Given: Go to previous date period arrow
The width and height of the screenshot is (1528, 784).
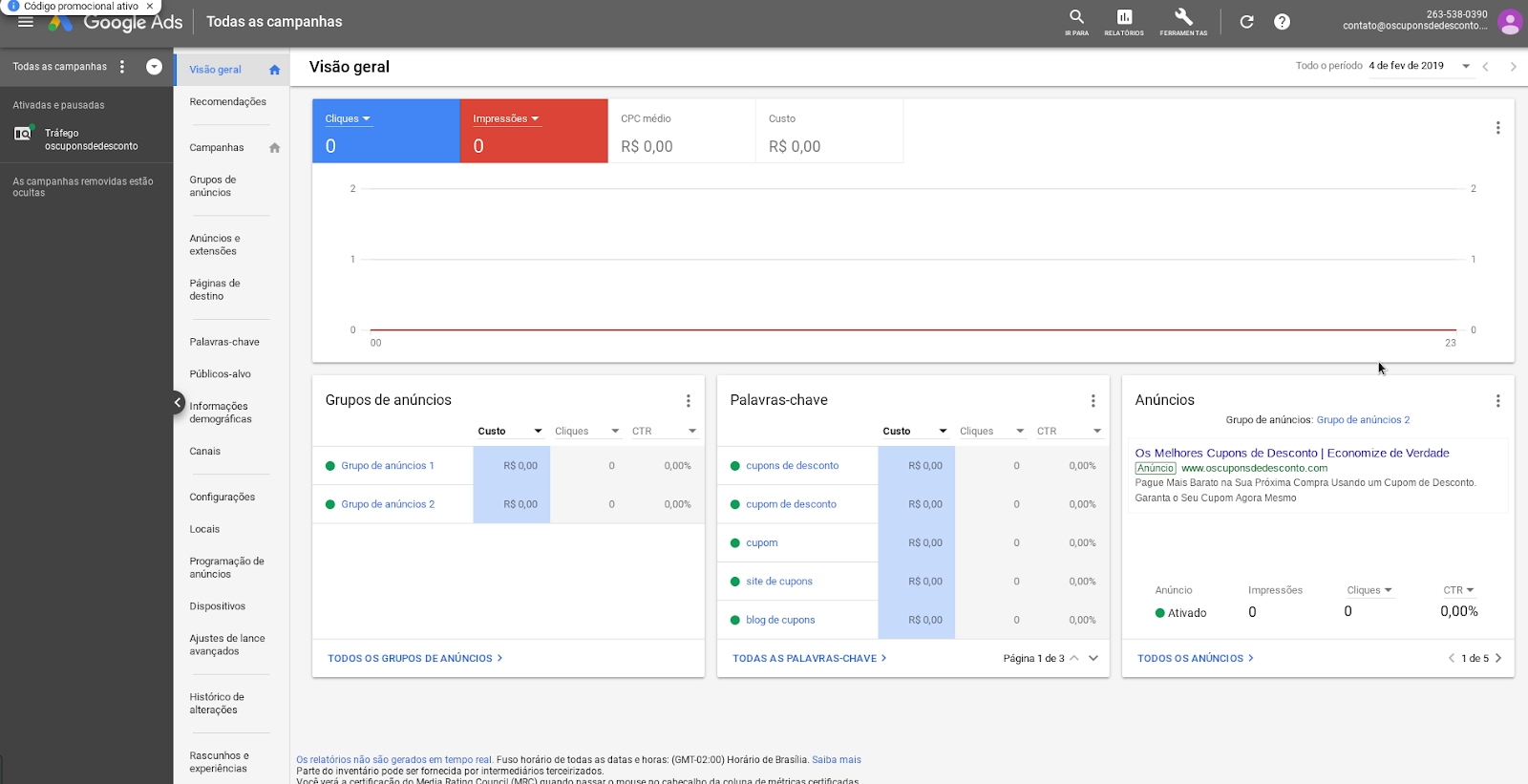Looking at the screenshot, I should [1485, 67].
